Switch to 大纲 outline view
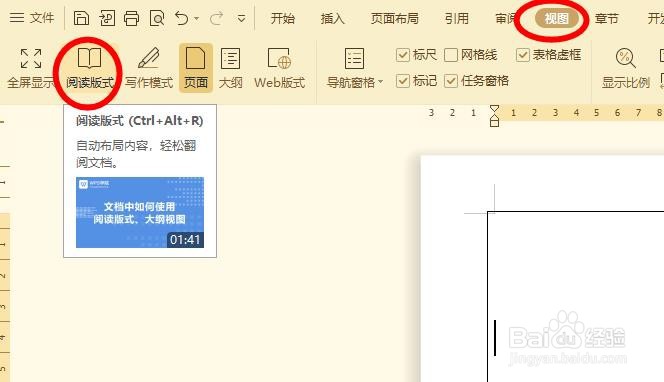664x382 pixels. point(230,68)
